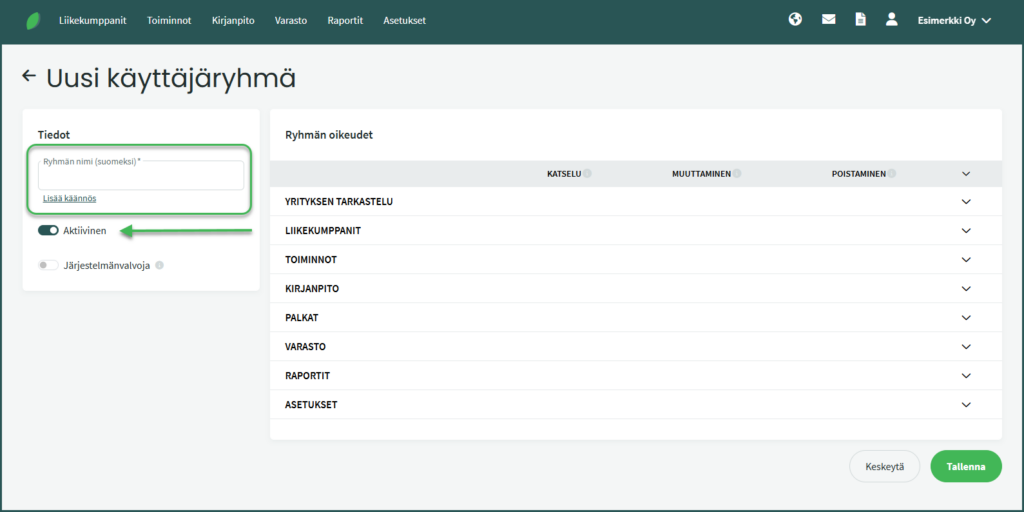Viewport: 1024px width, 512px height.
Task: Expand the Asetukset permissions row
Action: (965, 405)
